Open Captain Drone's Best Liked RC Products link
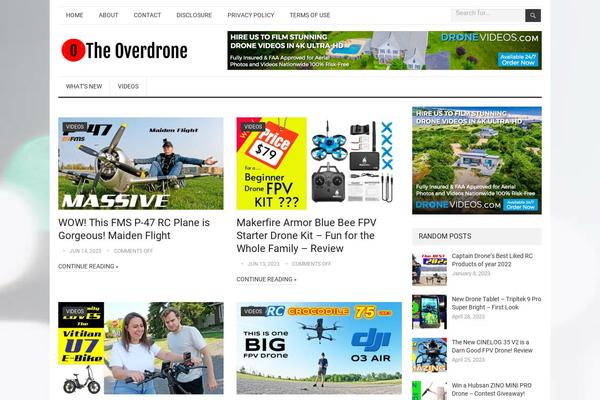 492,260
